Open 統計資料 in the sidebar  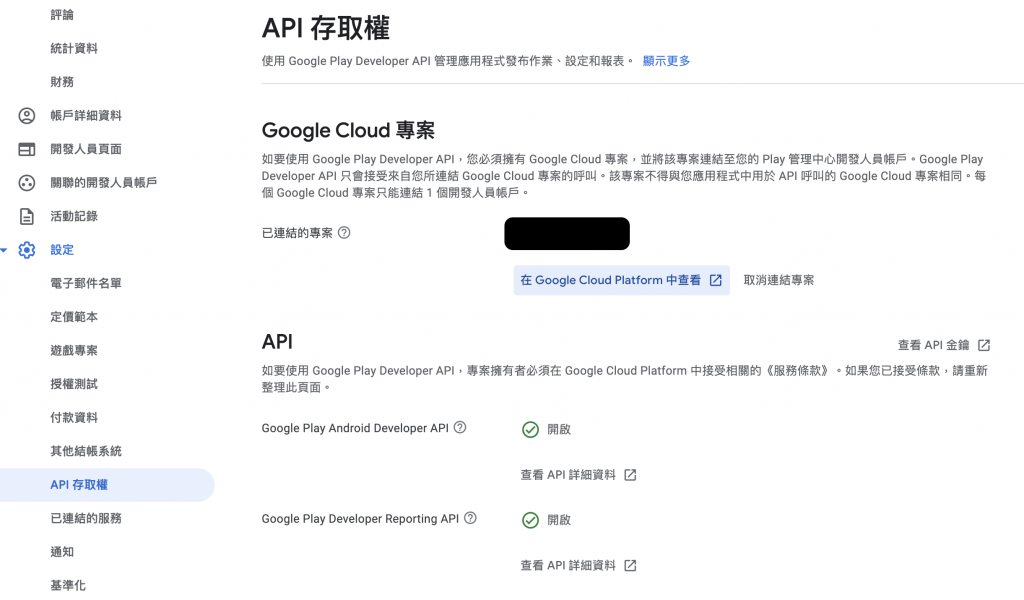tap(74, 48)
